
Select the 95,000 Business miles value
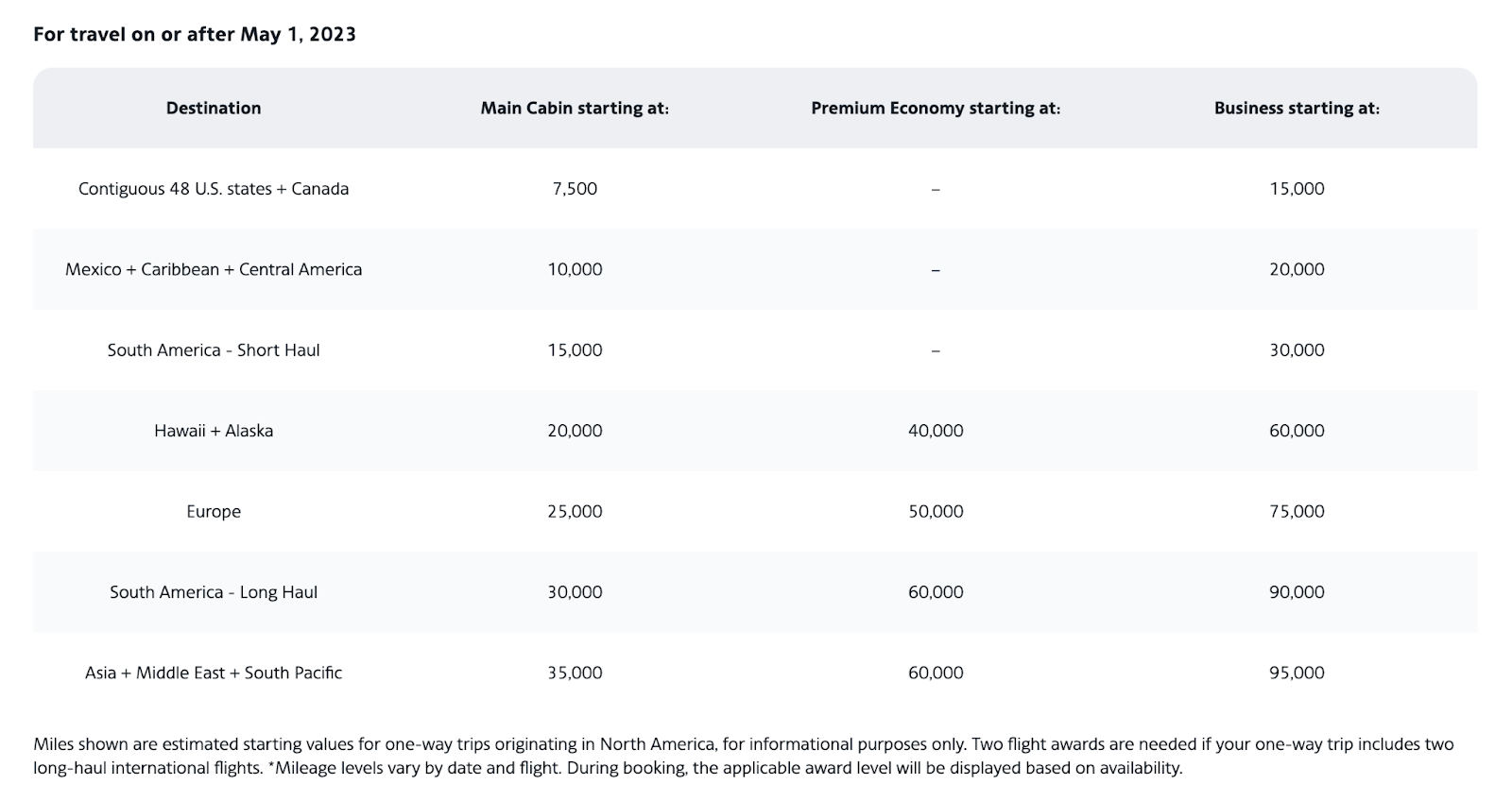(x=1297, y=673)
